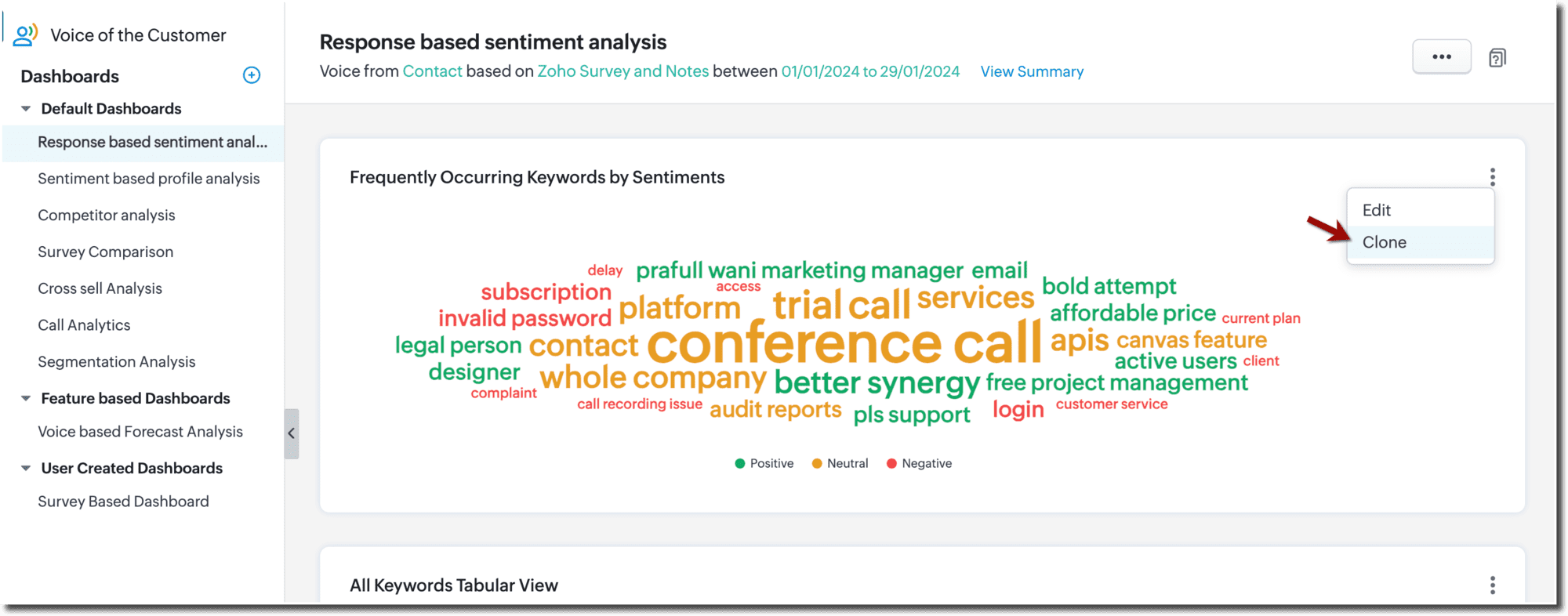Click the date range 01/01/2024 to 29/01/2024

[x=870, y=71]
